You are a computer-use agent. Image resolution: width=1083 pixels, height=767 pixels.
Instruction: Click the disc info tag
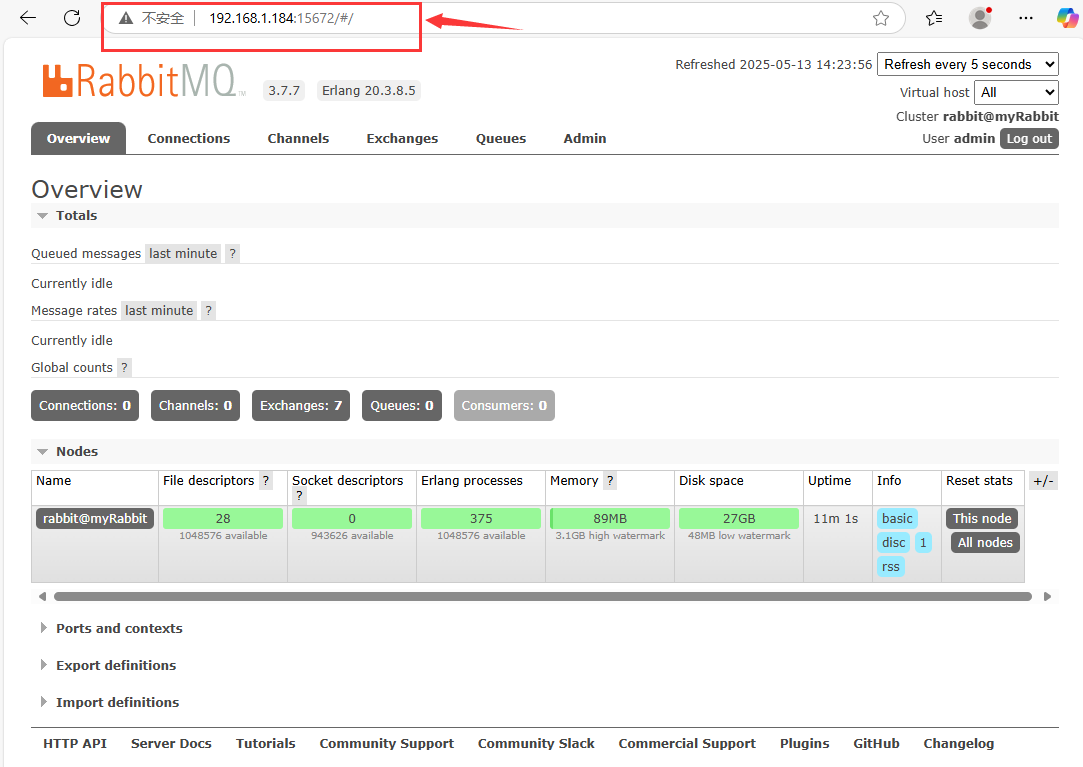click(x=894, y=542)
